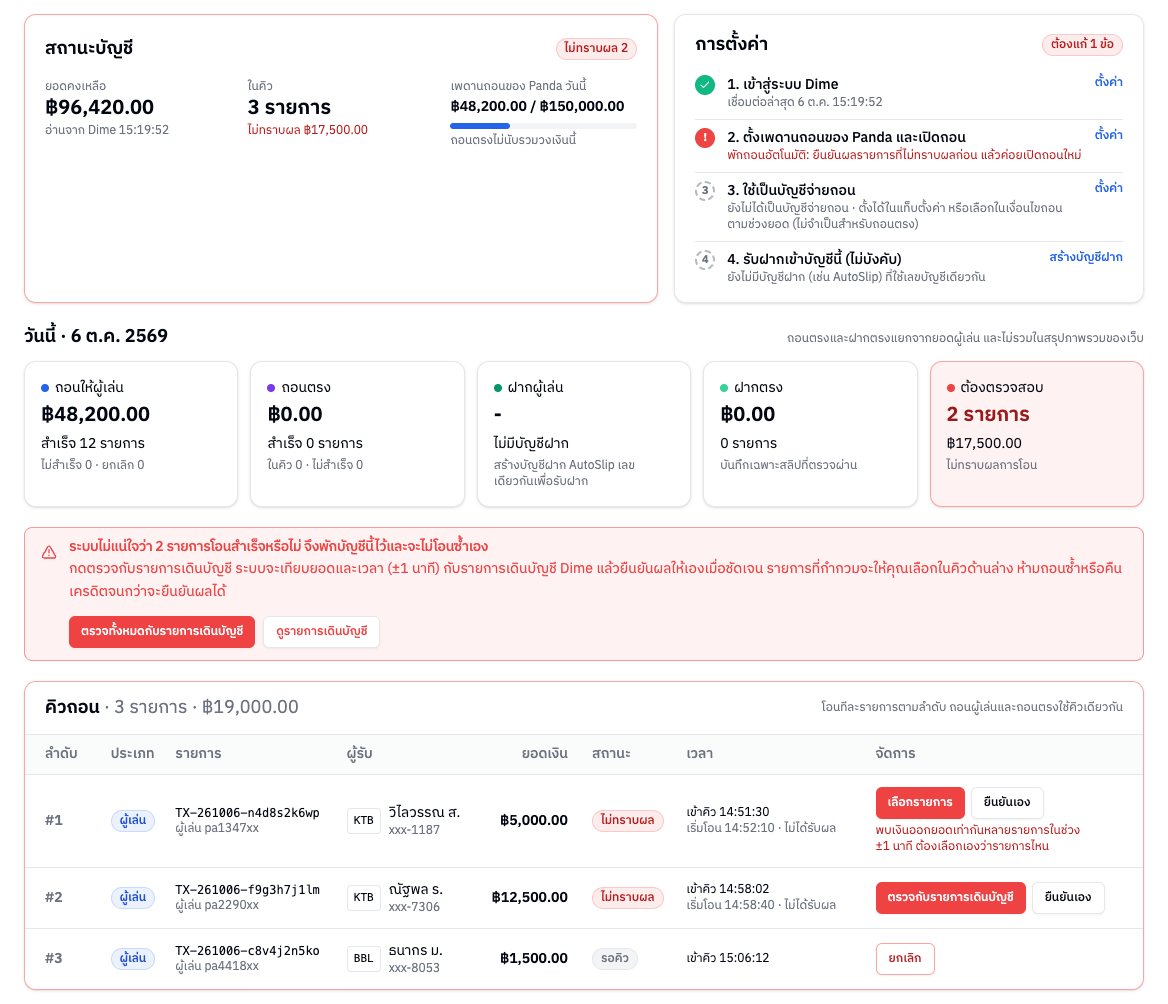Click the green checkmark icon for step 1
1168x1004 pixels.
coord(705,85)
